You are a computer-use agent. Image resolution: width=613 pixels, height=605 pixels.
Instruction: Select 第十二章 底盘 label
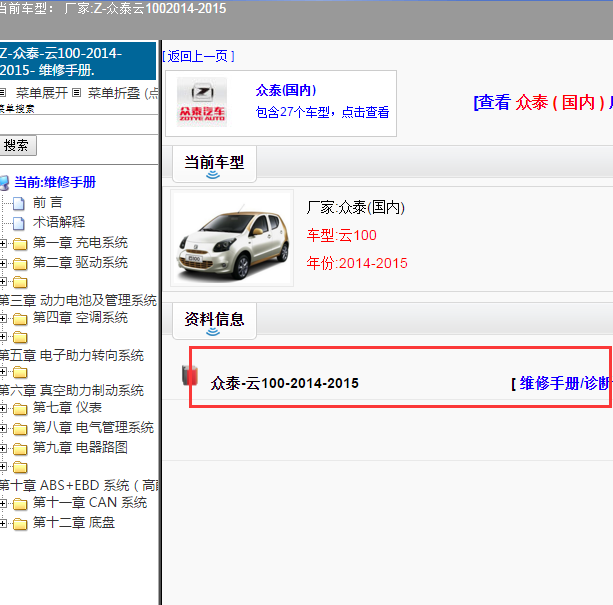[x=74, y=522]
